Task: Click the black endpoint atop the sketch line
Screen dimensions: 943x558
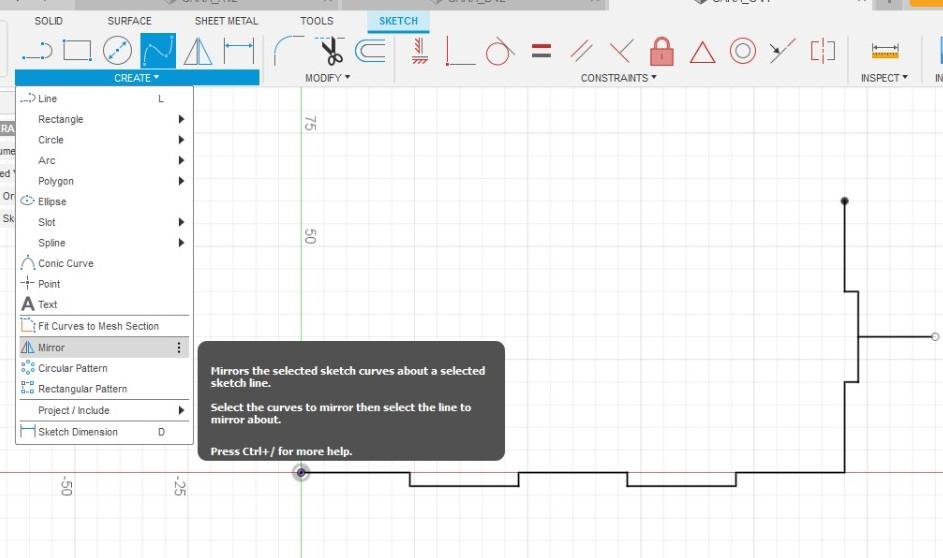Action: point(844,201)
